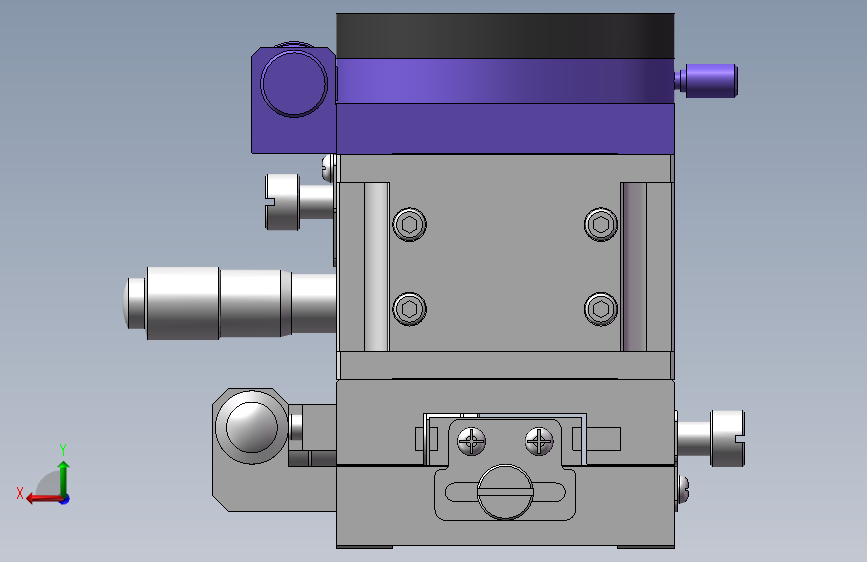Select the left vertical guide rail
Image resolution: width=867 pixels, height=562 pixels.
click(377, 267)
